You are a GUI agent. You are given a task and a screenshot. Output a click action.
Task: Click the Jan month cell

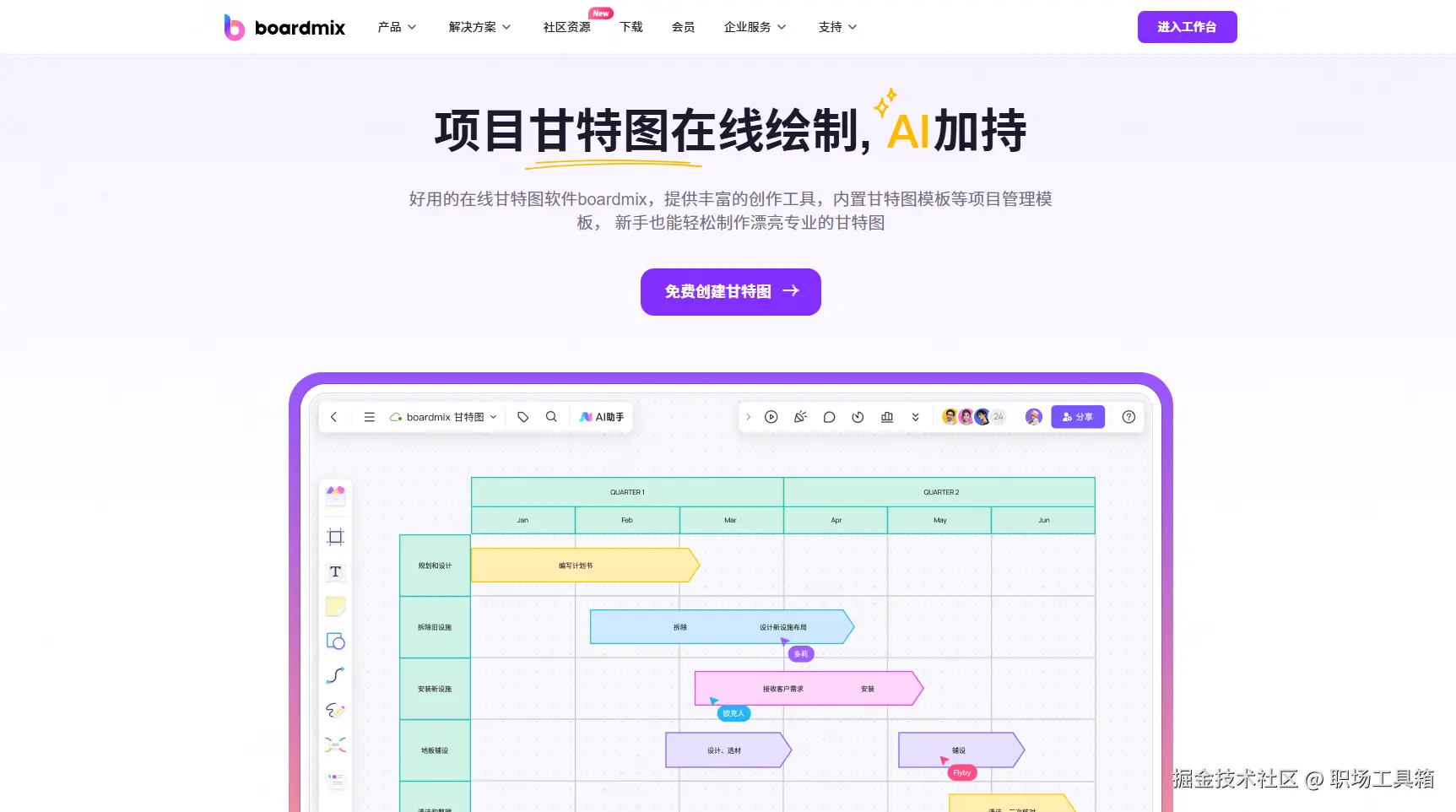(x=522, y=520)
